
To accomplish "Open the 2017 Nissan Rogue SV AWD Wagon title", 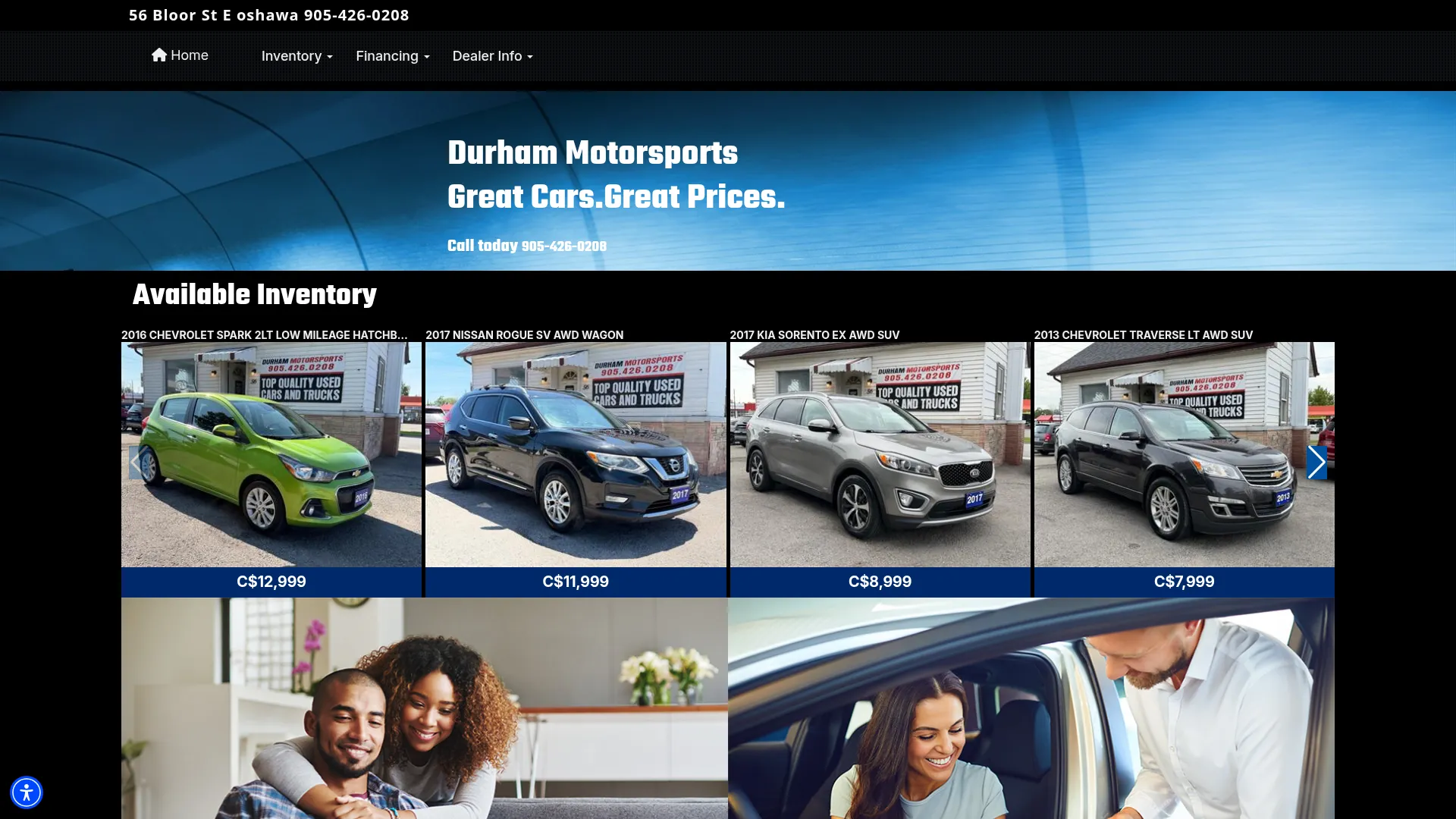I will [x=524, y=334].
